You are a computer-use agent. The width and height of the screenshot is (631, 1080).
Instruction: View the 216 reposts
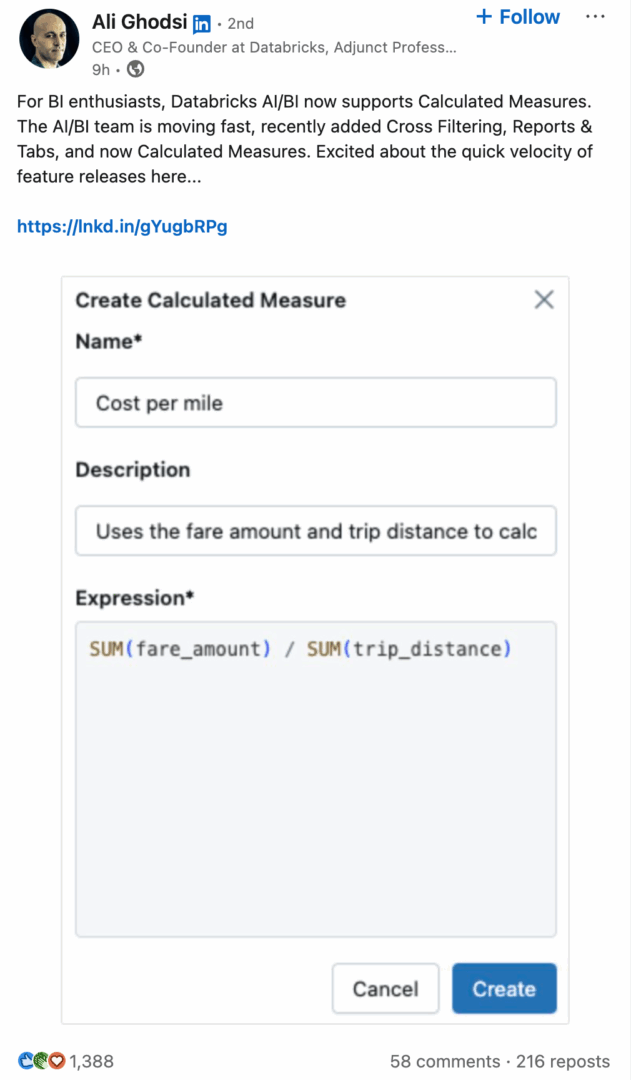[x=563, y=1061]
